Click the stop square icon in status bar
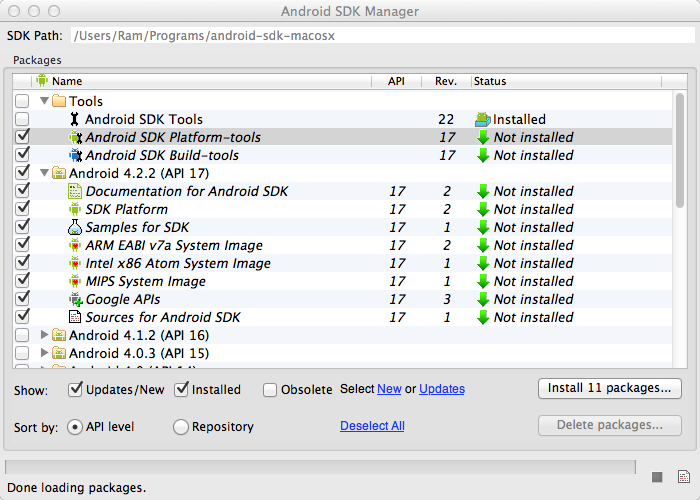This screenshot has height=500, width=700. pos(657,477)
